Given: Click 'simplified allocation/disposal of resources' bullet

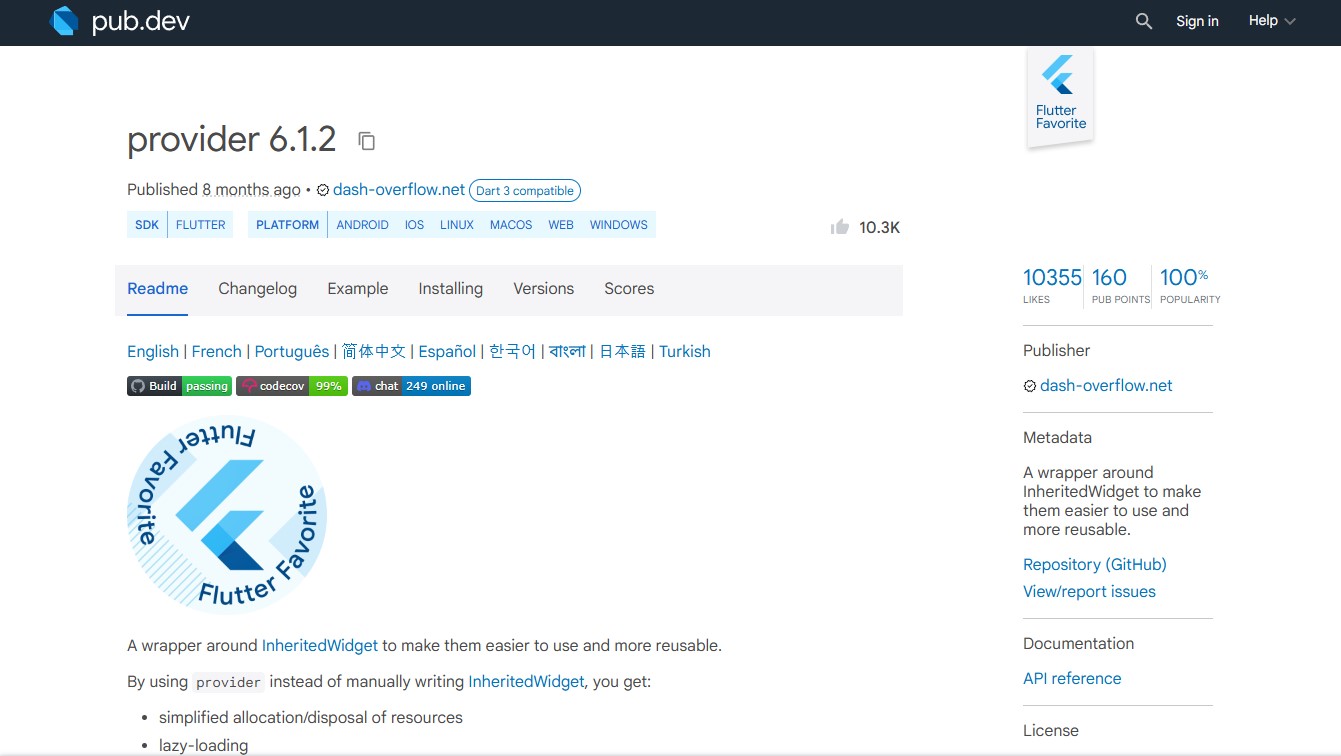Looking at the screenshot, I should [311, 717].
